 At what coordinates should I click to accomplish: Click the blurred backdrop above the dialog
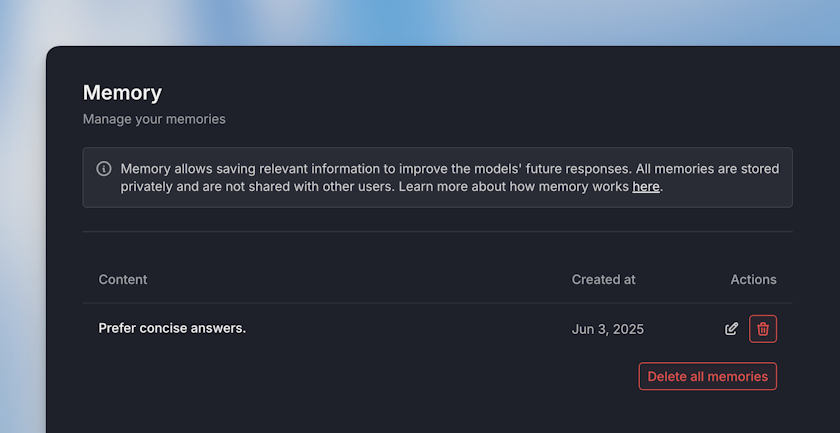[x=420, y=22]
